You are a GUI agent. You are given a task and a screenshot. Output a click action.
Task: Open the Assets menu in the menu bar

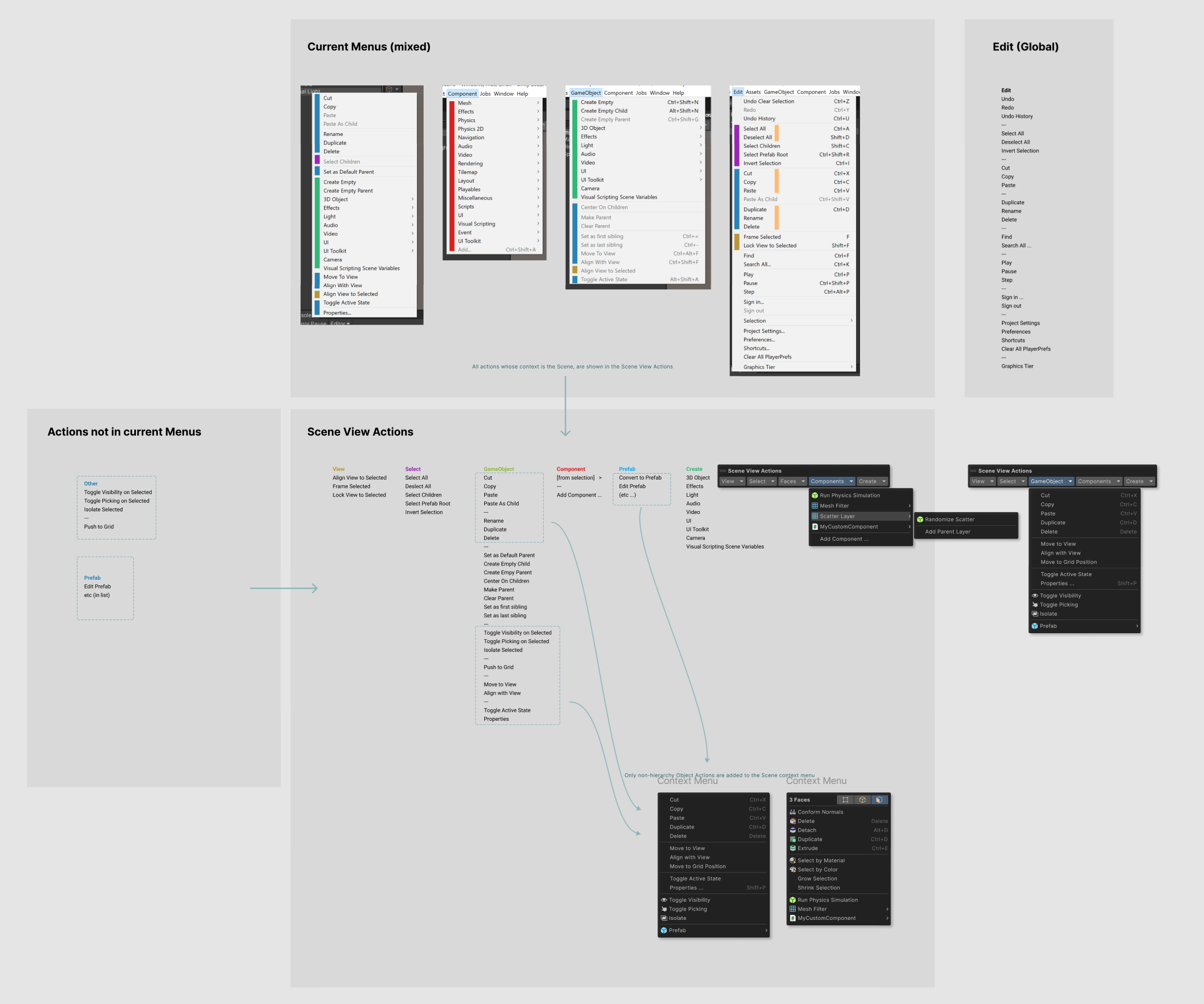(x=753, y=92)
